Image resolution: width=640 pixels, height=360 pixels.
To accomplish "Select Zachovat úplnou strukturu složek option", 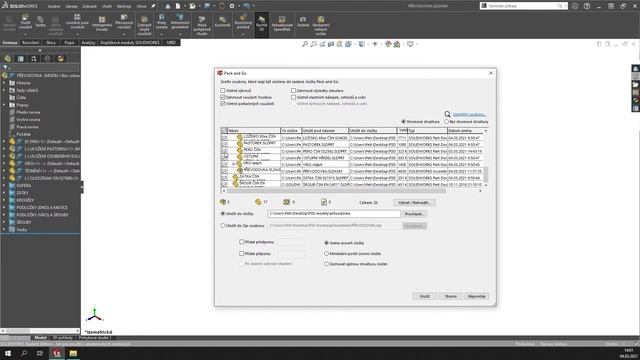I will coord(327,264).
